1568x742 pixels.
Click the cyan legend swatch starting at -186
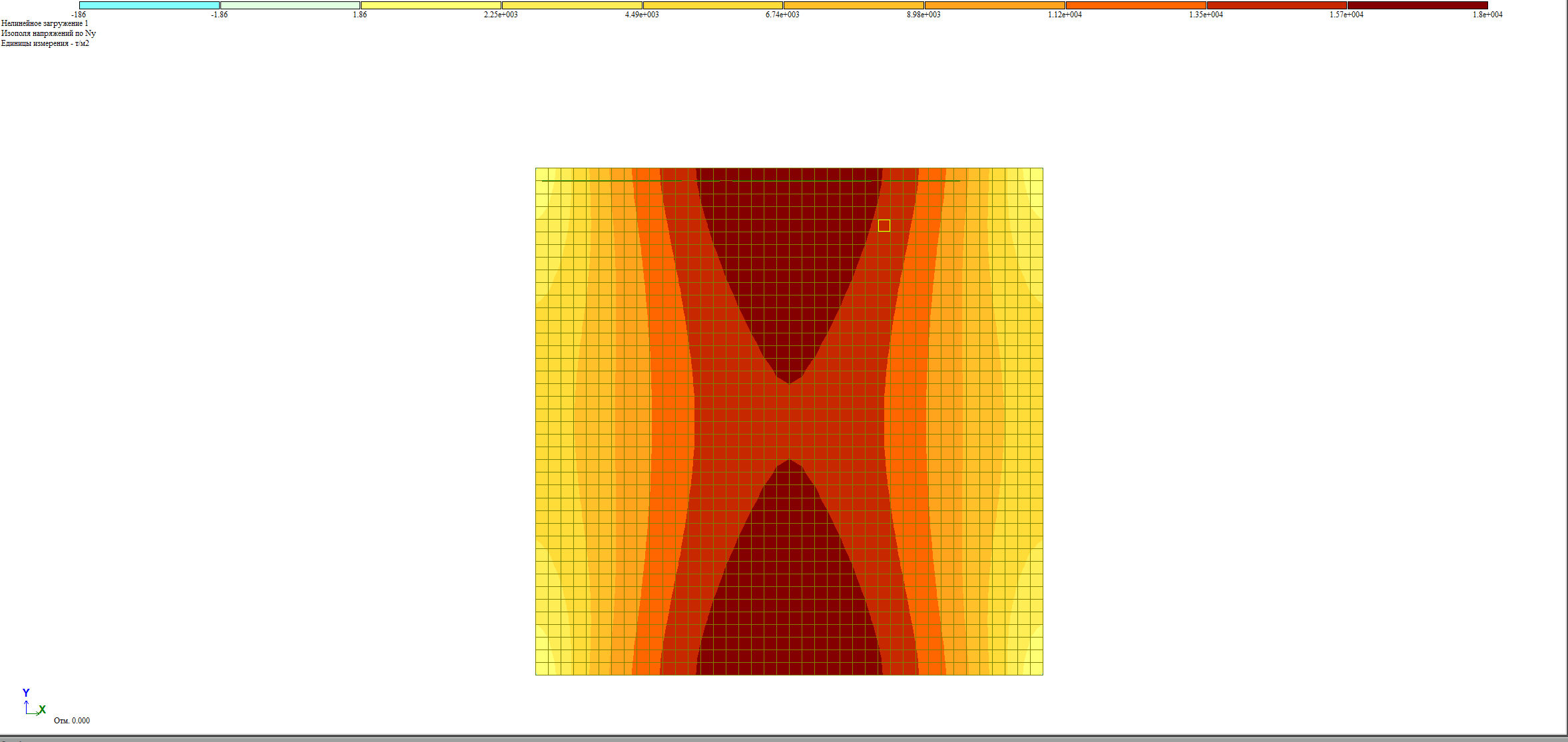point(149,5)
